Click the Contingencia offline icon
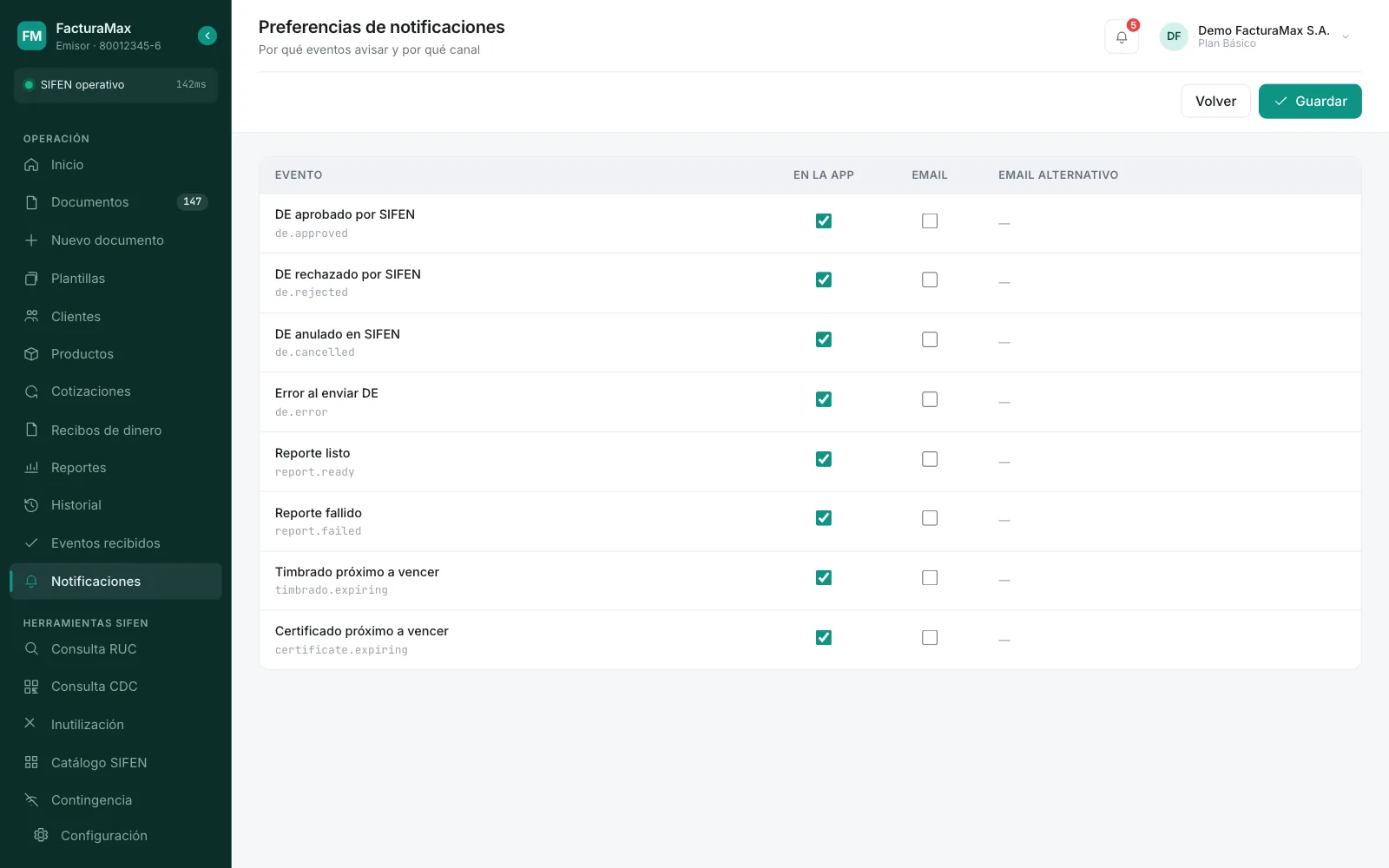1389x868 pixels. tap(31, 800)
